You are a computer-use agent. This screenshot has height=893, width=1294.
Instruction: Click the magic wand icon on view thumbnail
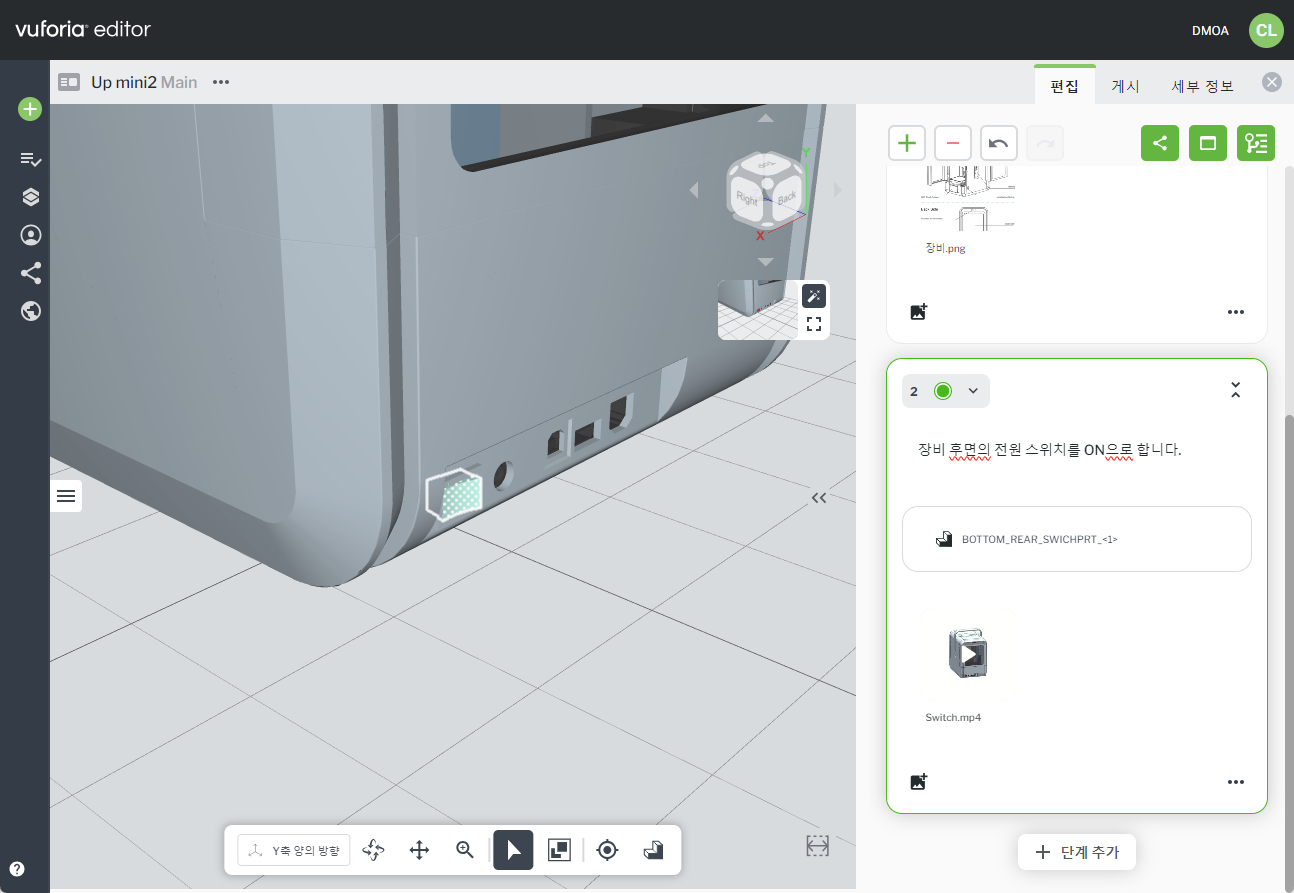coord(814,295)
